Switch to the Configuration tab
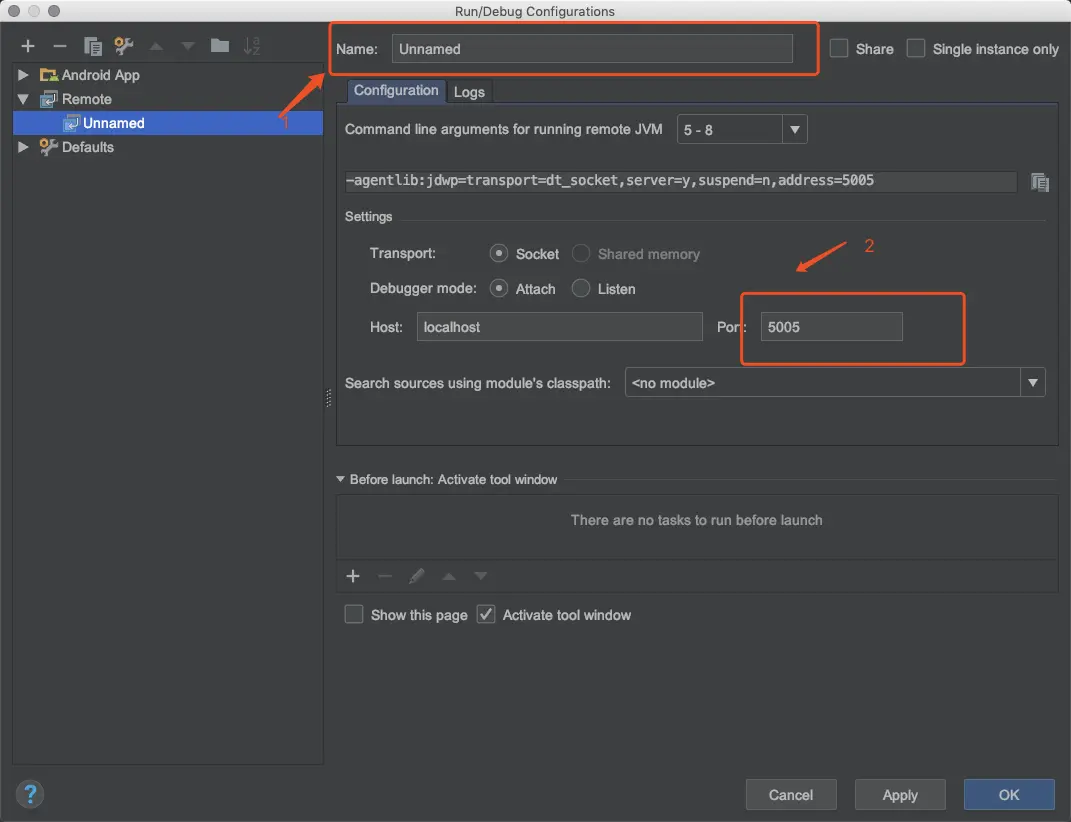The image size is (1071, 822). (396, 91)
